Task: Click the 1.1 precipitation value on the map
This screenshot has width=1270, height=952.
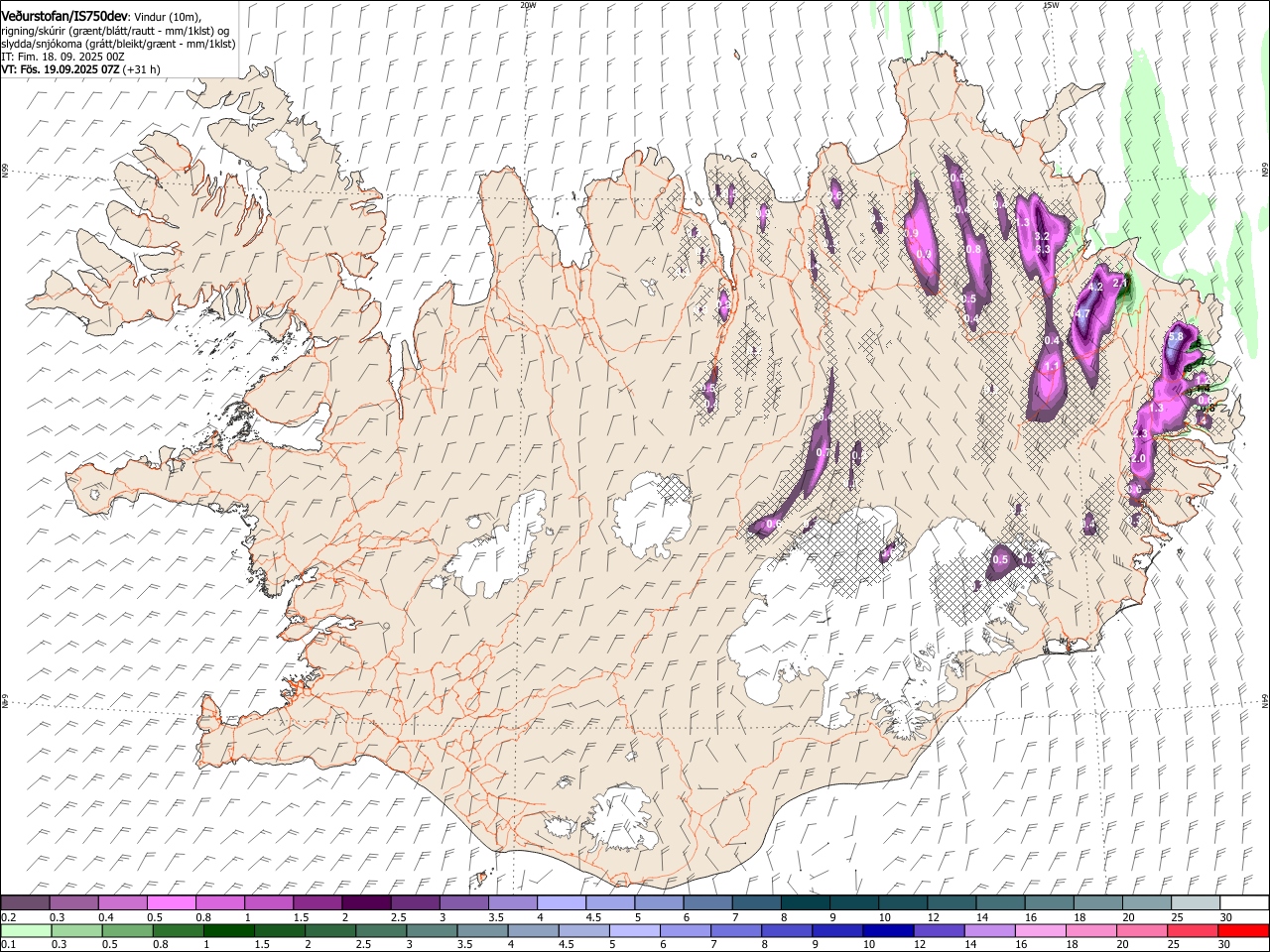Action: (x=1053, y=366)
